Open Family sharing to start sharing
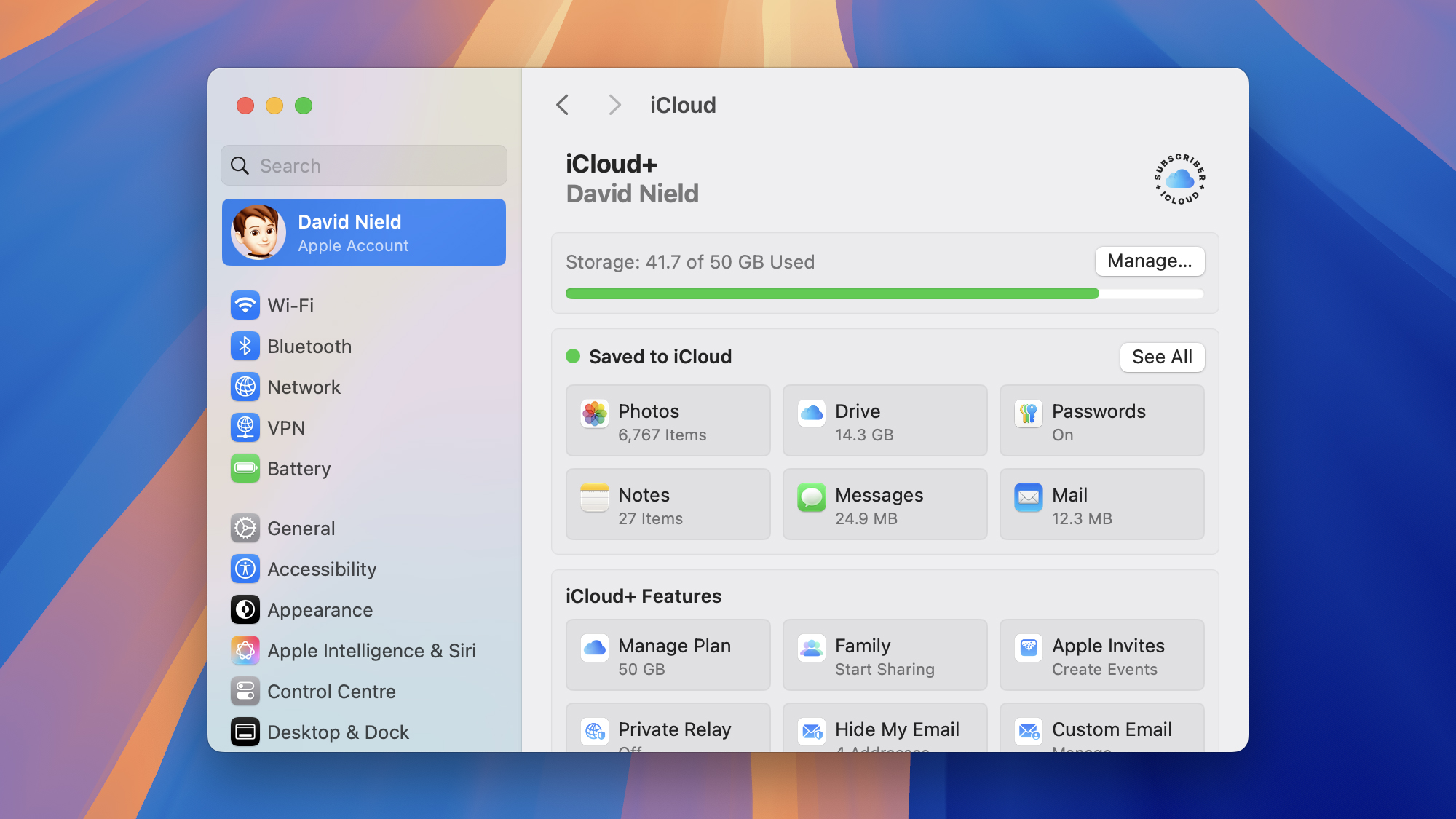Screen dimensions: 1456x819 click(x=885, y=654)
